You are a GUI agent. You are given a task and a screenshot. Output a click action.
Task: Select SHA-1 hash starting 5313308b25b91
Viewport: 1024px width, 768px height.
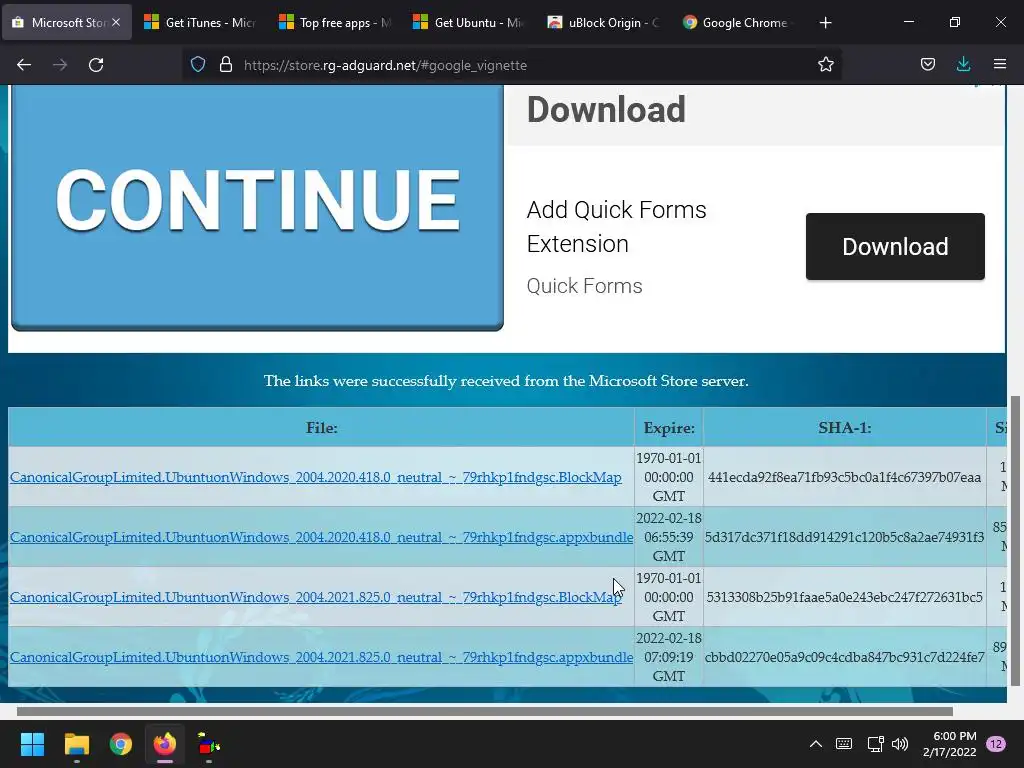[x=844, y=598]
